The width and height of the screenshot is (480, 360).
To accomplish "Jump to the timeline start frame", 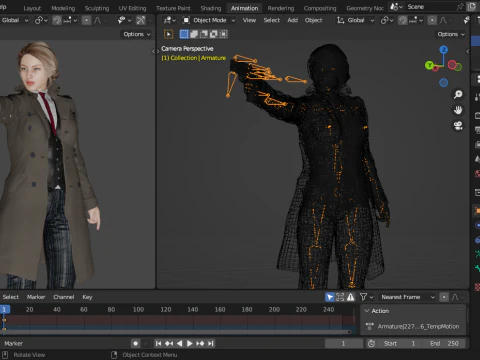I will pyautogui.click(x=158, y=343).
